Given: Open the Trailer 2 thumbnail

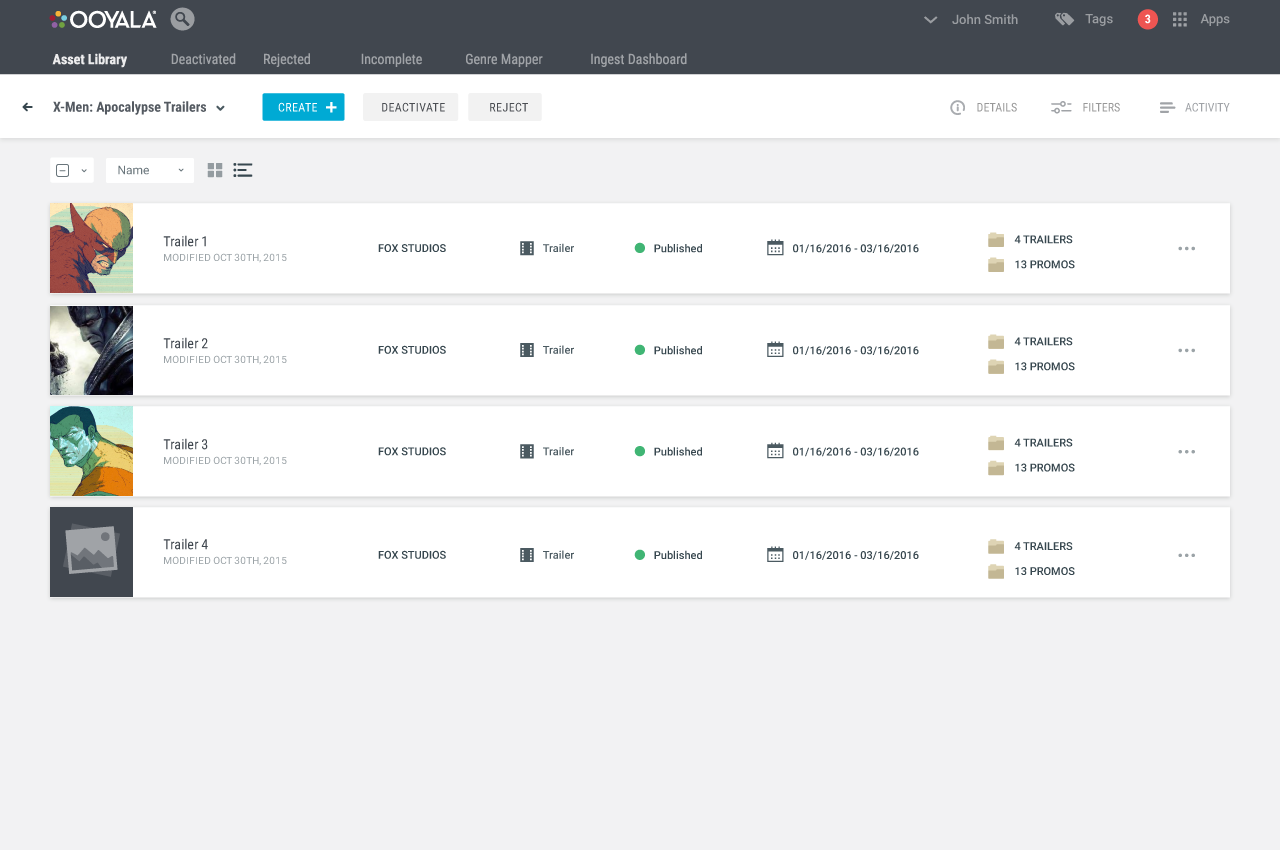Looking at the screenshot, I should 91,350.
